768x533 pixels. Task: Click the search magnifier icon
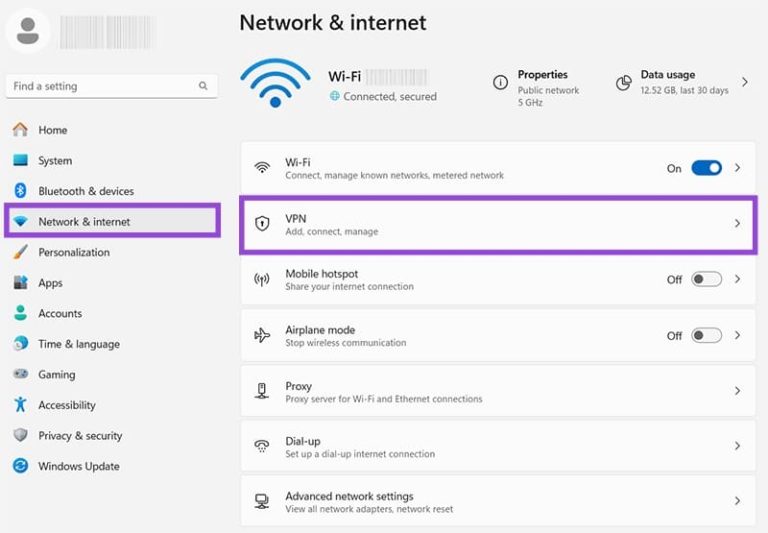203,87
